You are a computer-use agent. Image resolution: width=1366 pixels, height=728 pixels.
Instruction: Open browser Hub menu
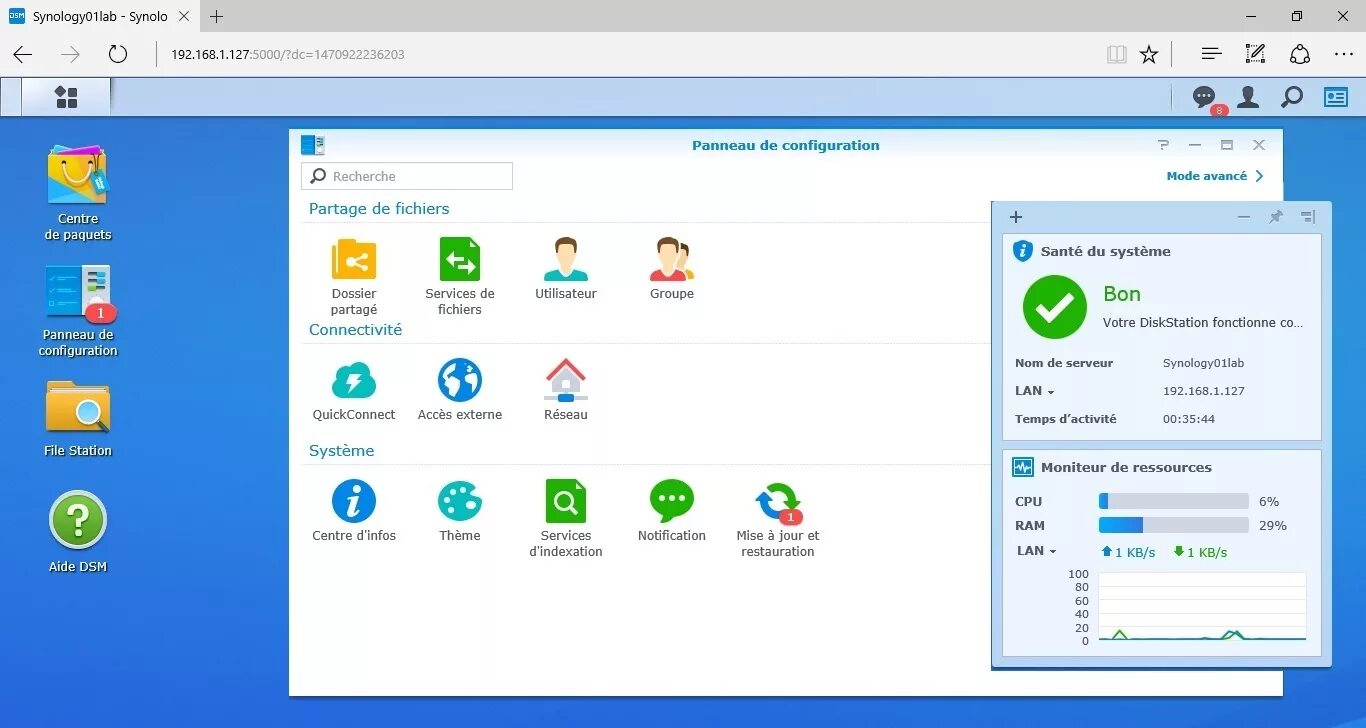1211,54
